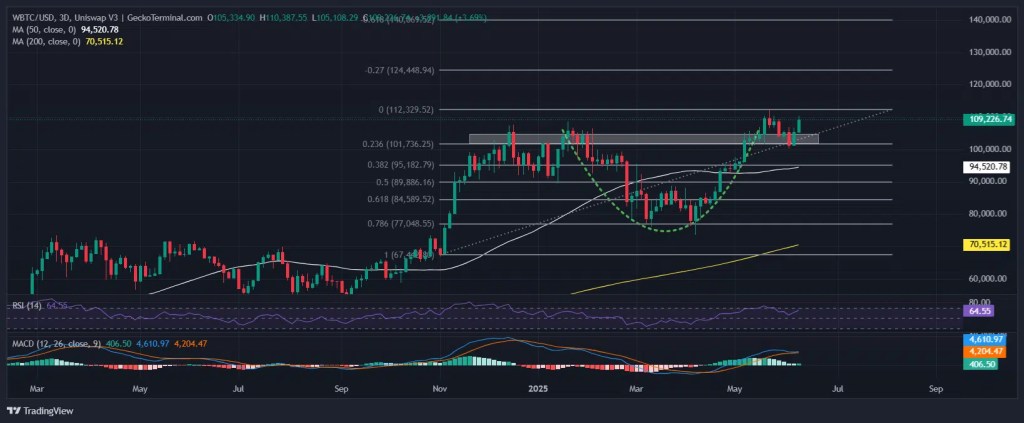This screenshot has height=423, width=1024.
Task: Click the green 406.50 histogram value tag
Action: [981, 365]
